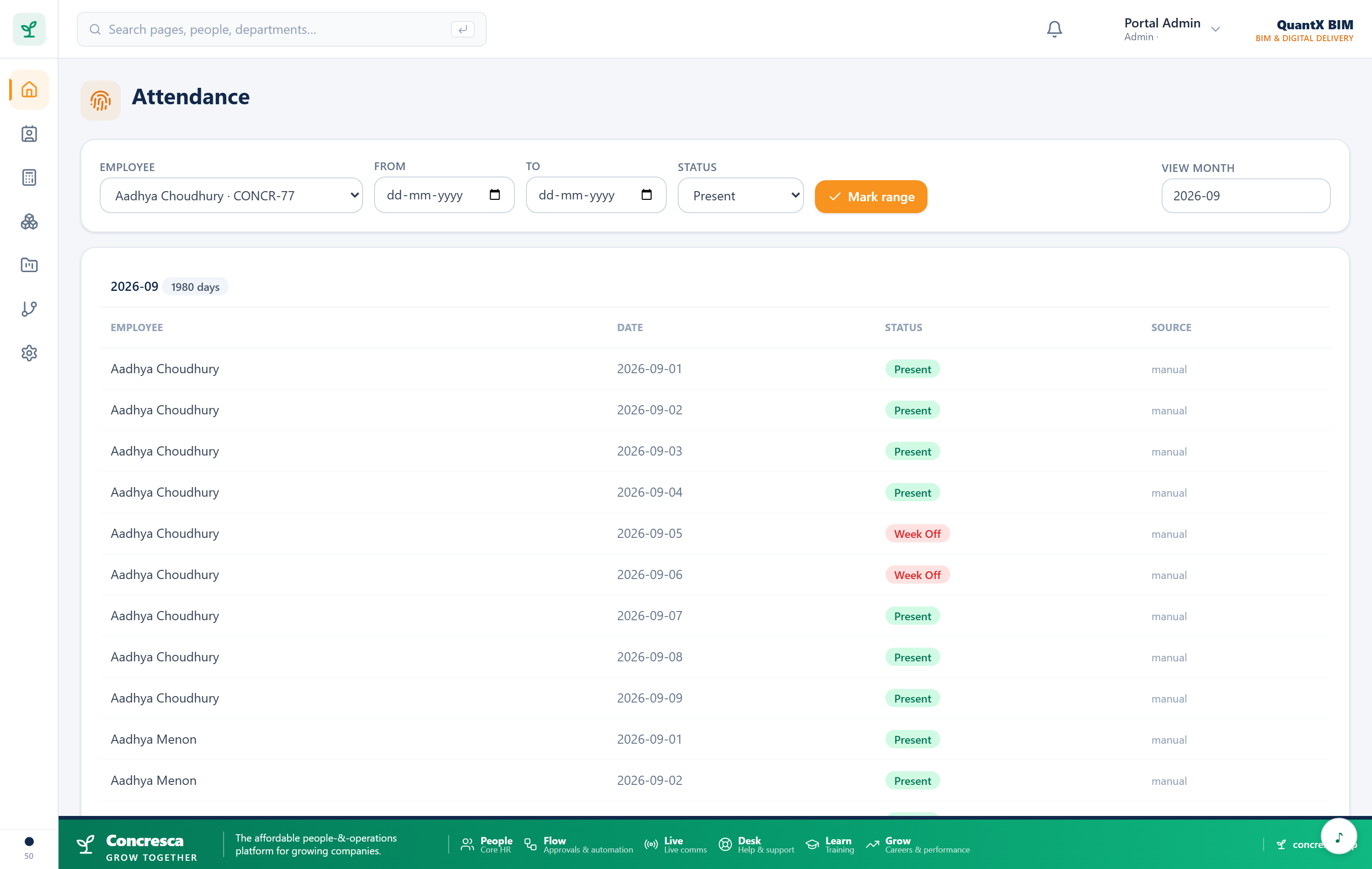Click the QuantX BIM company logo
The width and height of the screenshot is (1372, 869).
coord(1304,30)
